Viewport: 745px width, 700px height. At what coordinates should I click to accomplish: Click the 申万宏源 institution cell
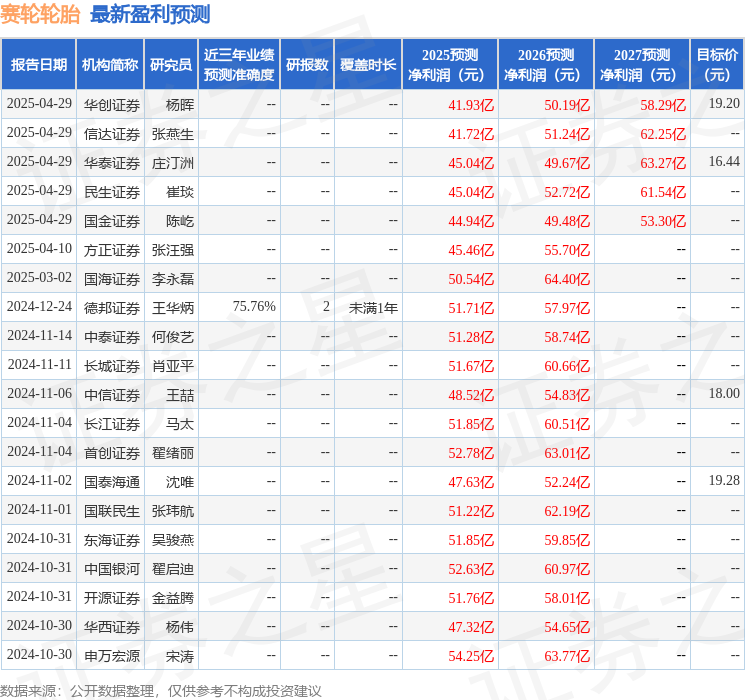pyautogui.click(x=112, y=656)
